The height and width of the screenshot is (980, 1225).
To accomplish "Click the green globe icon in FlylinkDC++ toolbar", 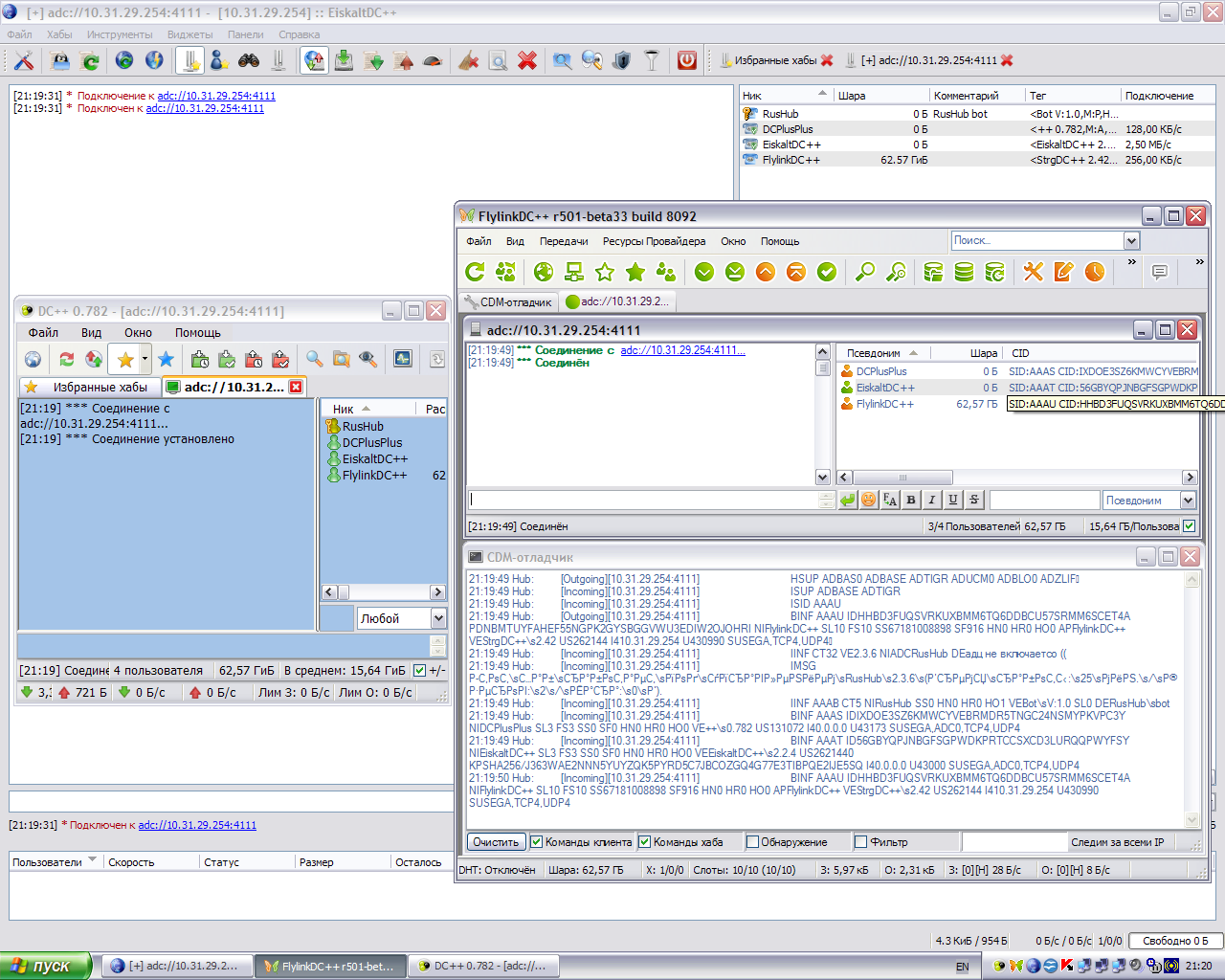I will click(x=544, y=272).
